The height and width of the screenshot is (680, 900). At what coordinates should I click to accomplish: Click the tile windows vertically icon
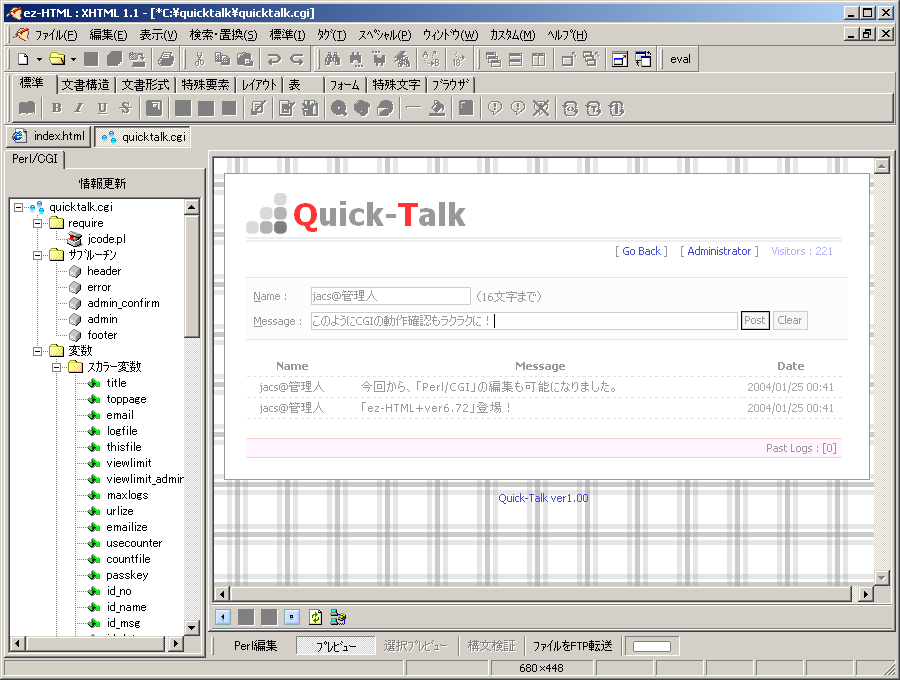pos(538,59)
